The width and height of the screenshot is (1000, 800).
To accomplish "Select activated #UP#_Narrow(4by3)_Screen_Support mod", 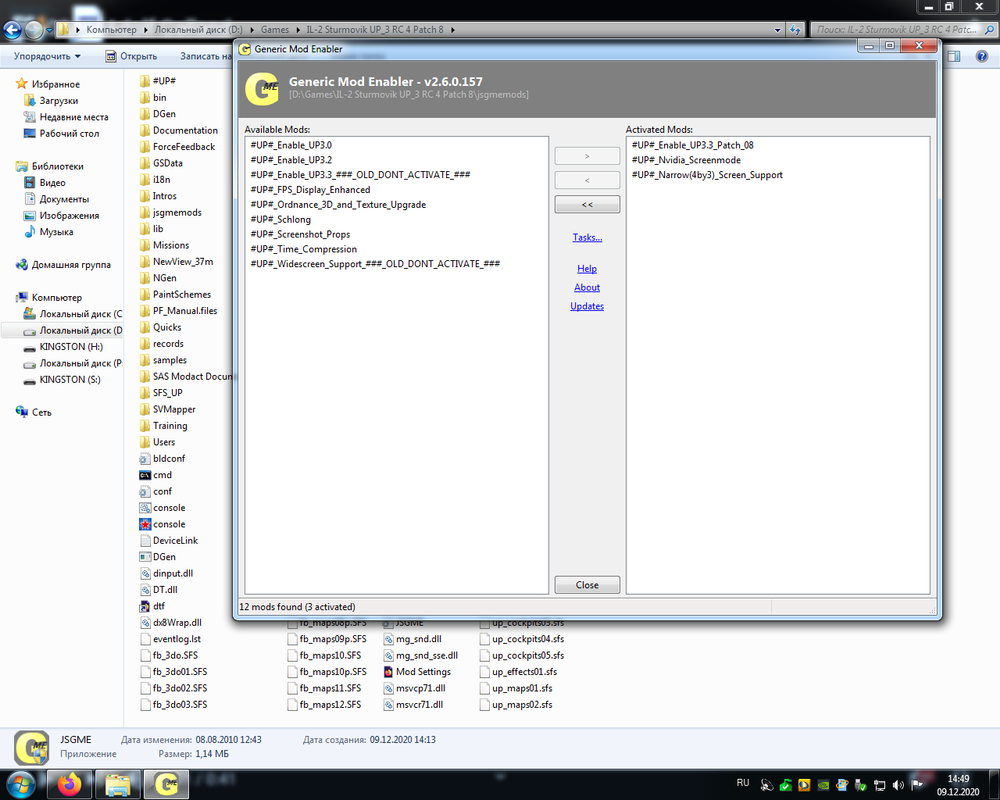I will click(x=707, y=175).
